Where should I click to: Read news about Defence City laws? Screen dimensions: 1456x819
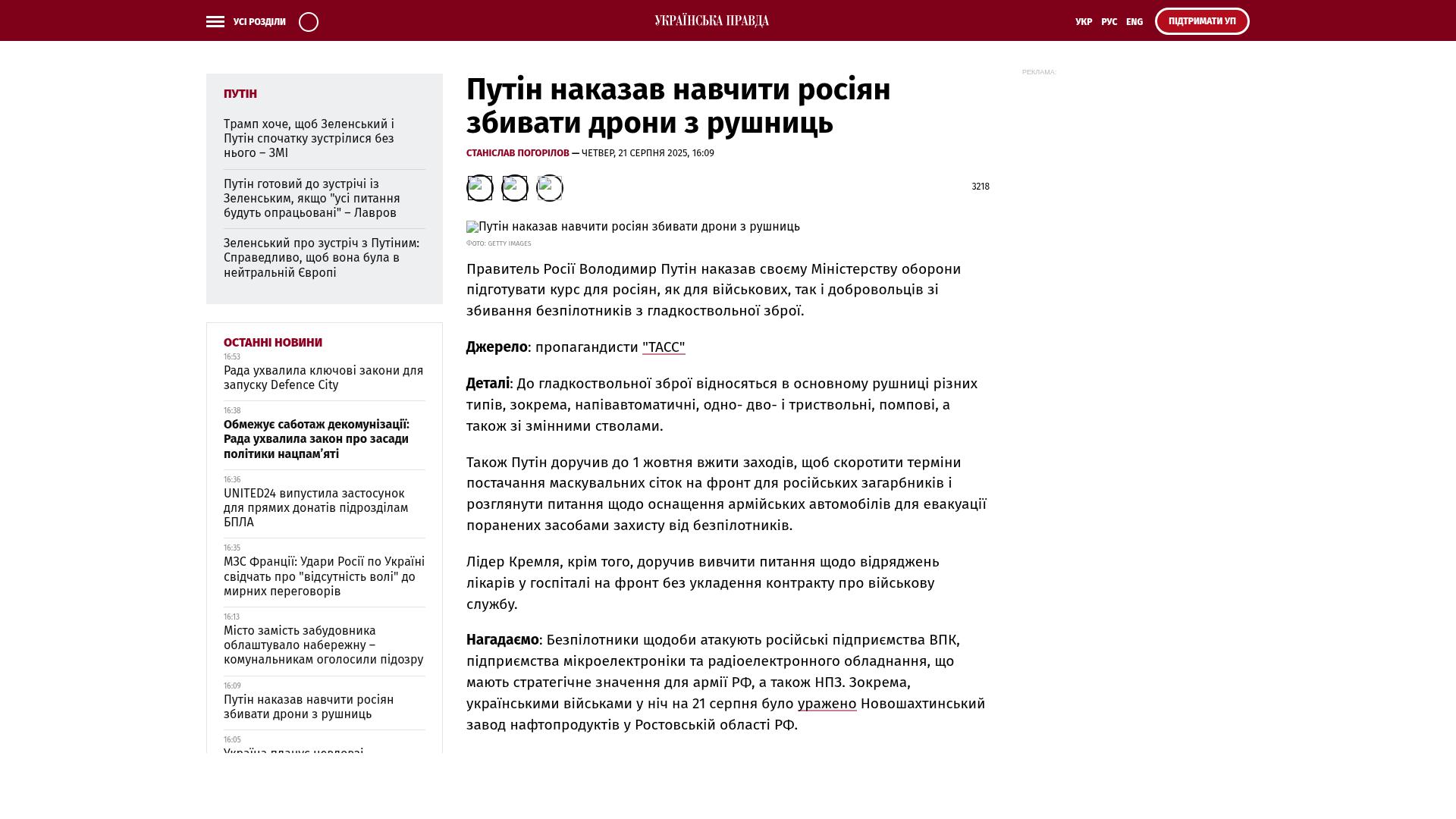pos(323,378)
